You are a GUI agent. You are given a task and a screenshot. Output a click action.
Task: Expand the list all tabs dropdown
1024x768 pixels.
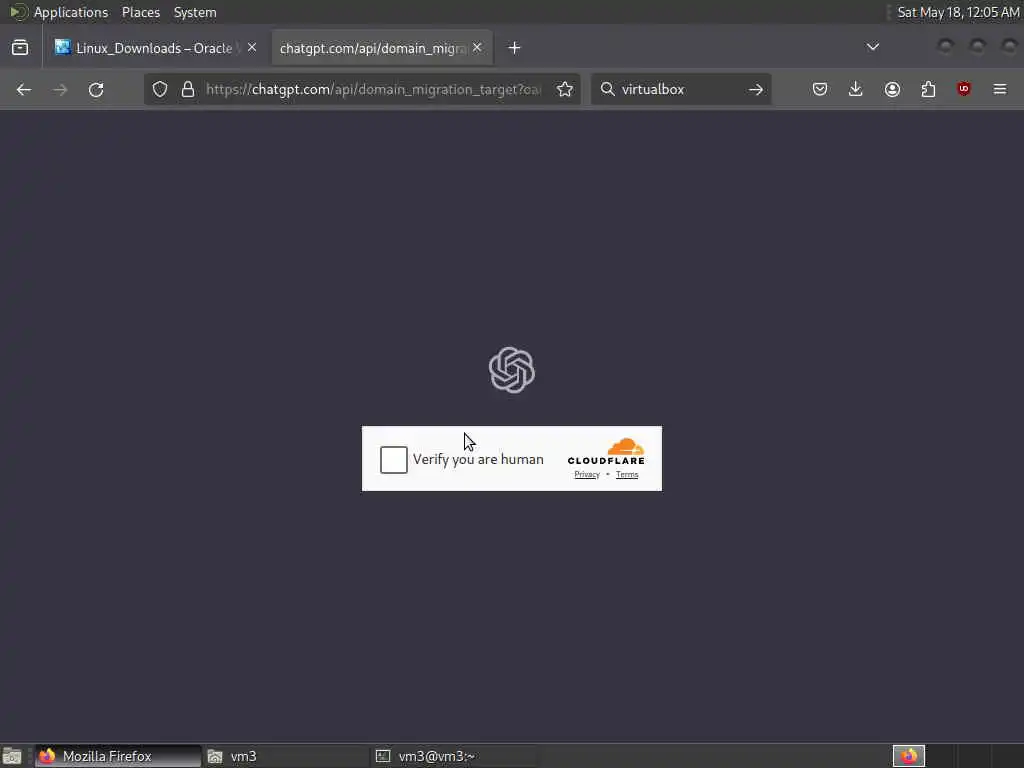pyautogui.click(x=872, y=47)
